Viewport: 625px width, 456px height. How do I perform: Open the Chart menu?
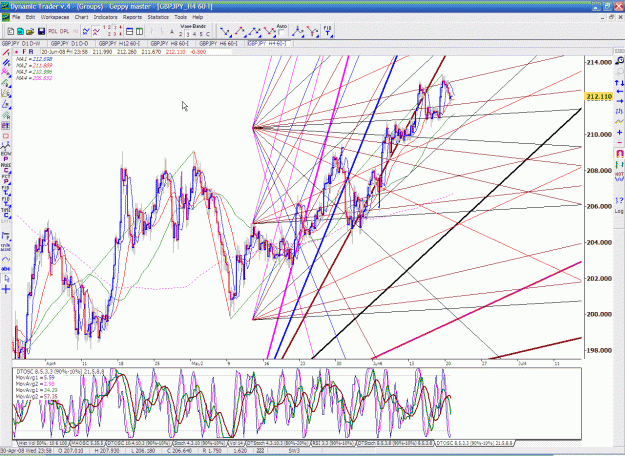coord(81,17)
